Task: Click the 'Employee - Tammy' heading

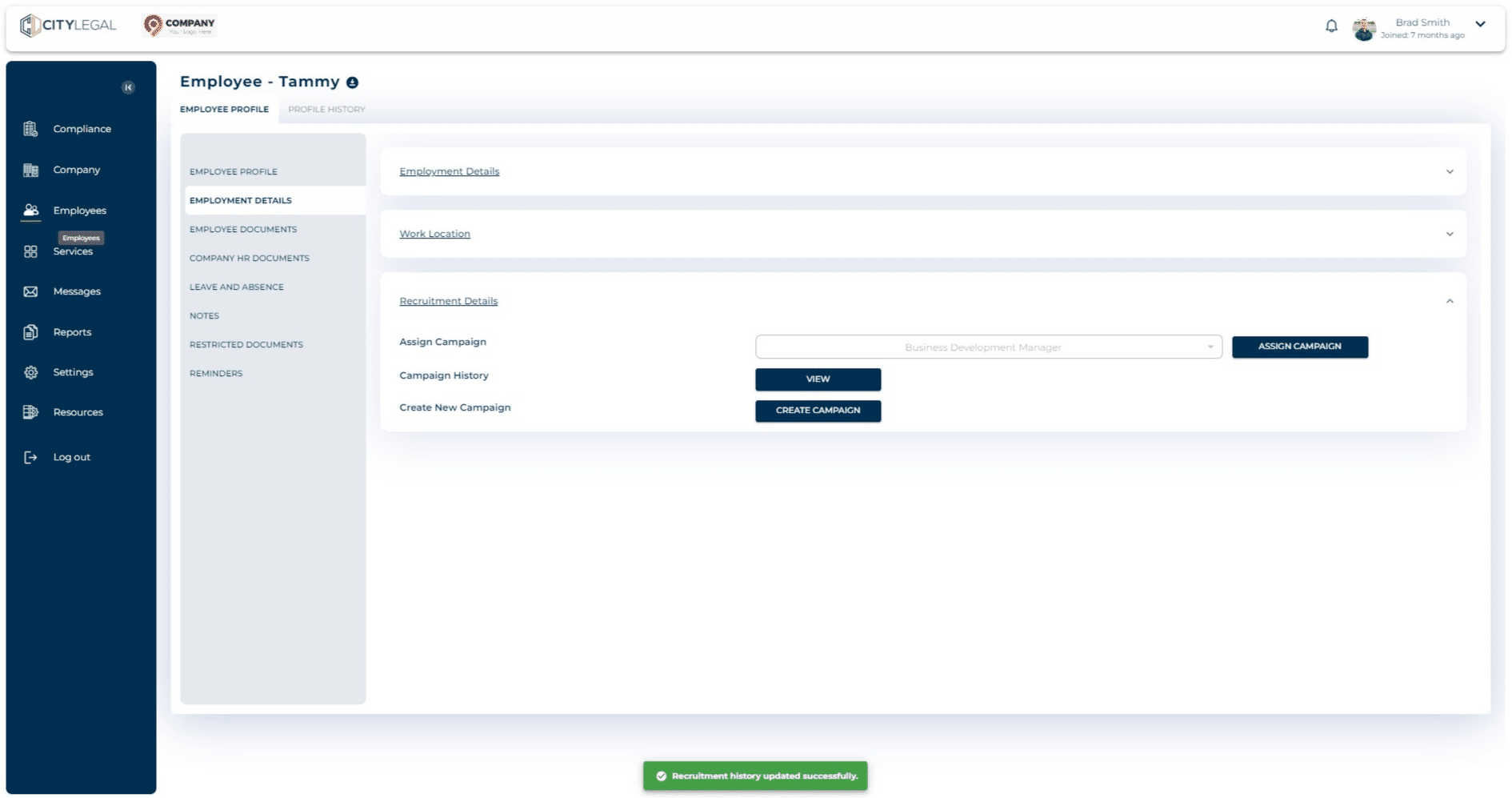Action: pos(259,82)
